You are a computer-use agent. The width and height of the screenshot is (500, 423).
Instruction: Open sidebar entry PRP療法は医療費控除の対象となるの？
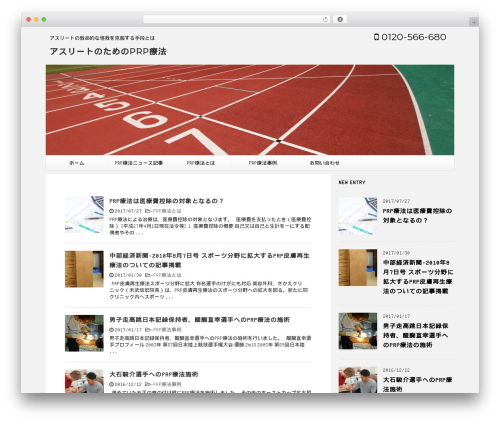tap(417, 216)
